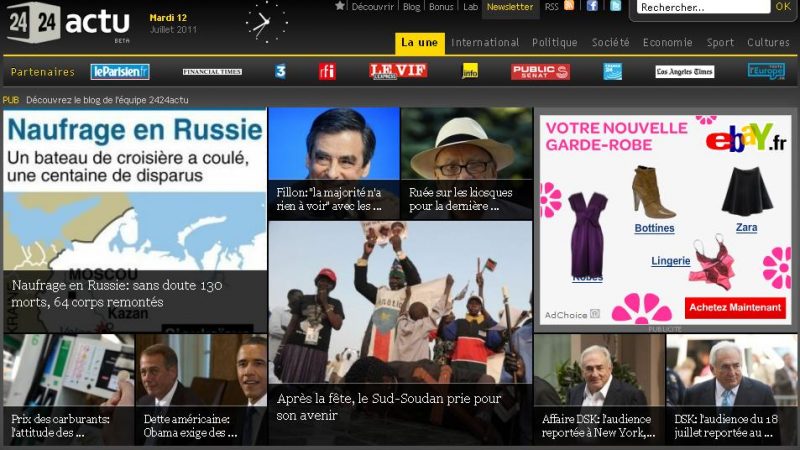Click the Mardi 12 date text
This screenshot has height=450, width=800.
click(168, 17)
